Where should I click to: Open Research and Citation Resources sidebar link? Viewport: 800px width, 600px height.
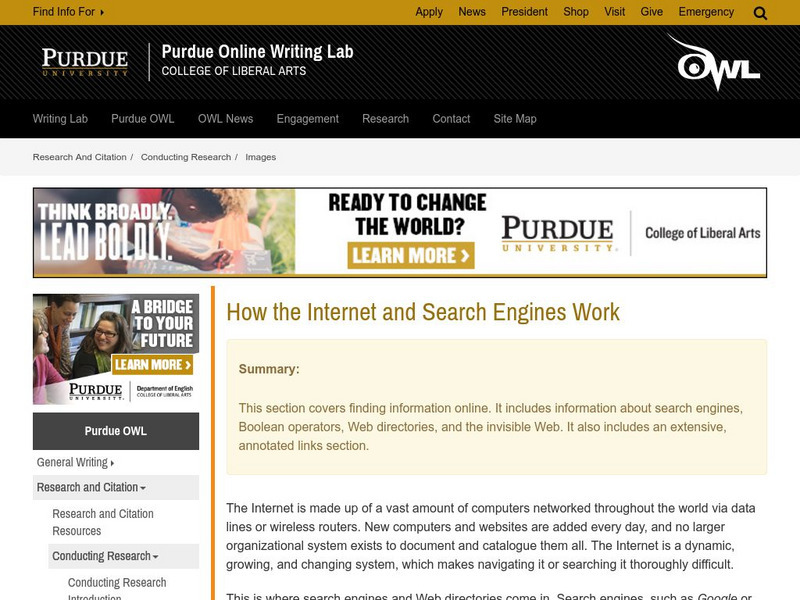pyautogui.click(x=103, y=522)
